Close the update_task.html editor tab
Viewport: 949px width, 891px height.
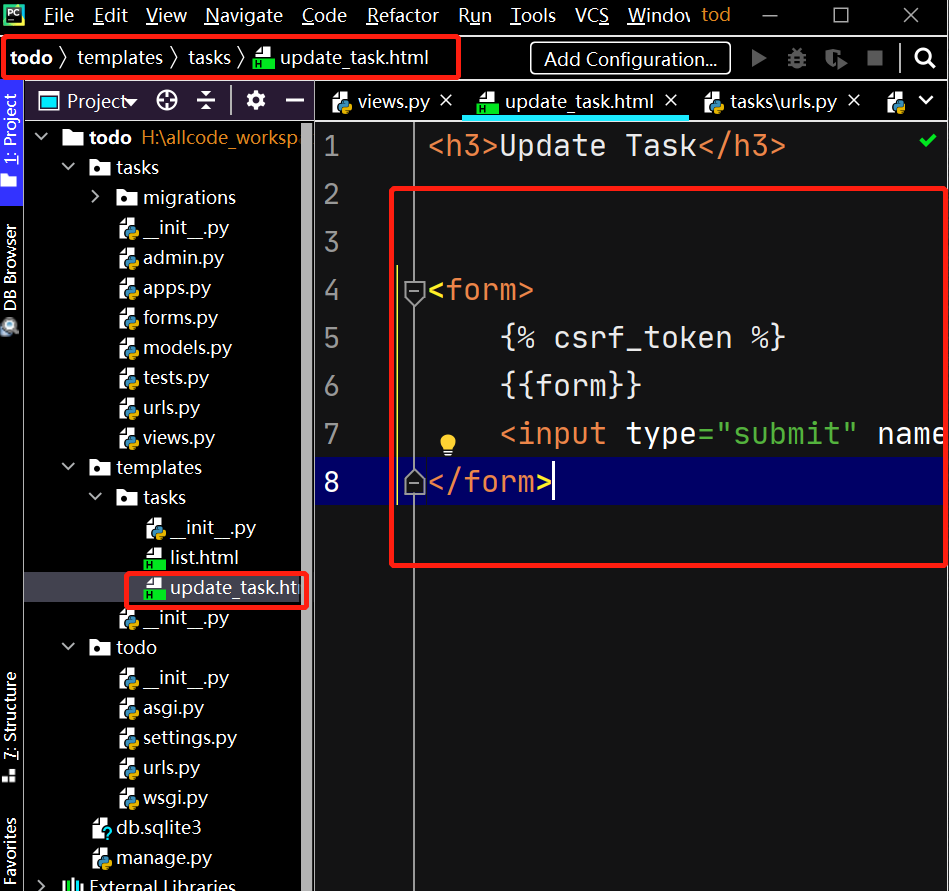coord(671,100)
